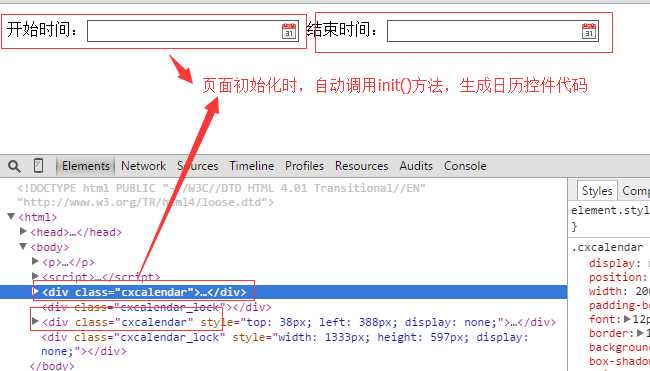Select the Styles sidebar tab
Viewport: 650px width, 371px height.
(597, 191)
